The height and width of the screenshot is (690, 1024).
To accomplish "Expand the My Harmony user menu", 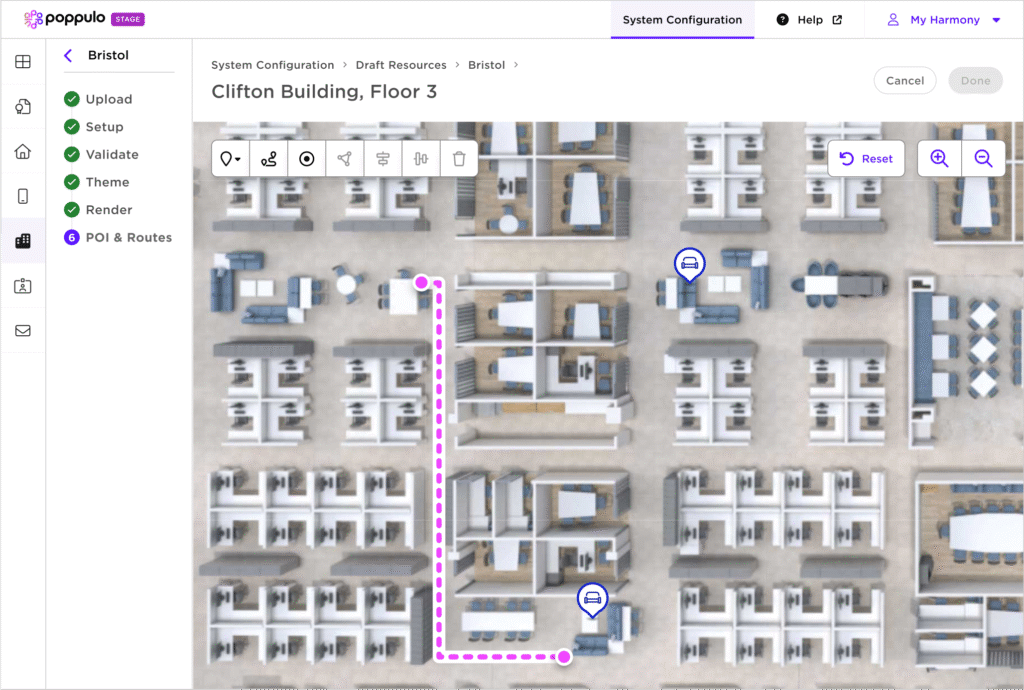I will coord(945,20).
